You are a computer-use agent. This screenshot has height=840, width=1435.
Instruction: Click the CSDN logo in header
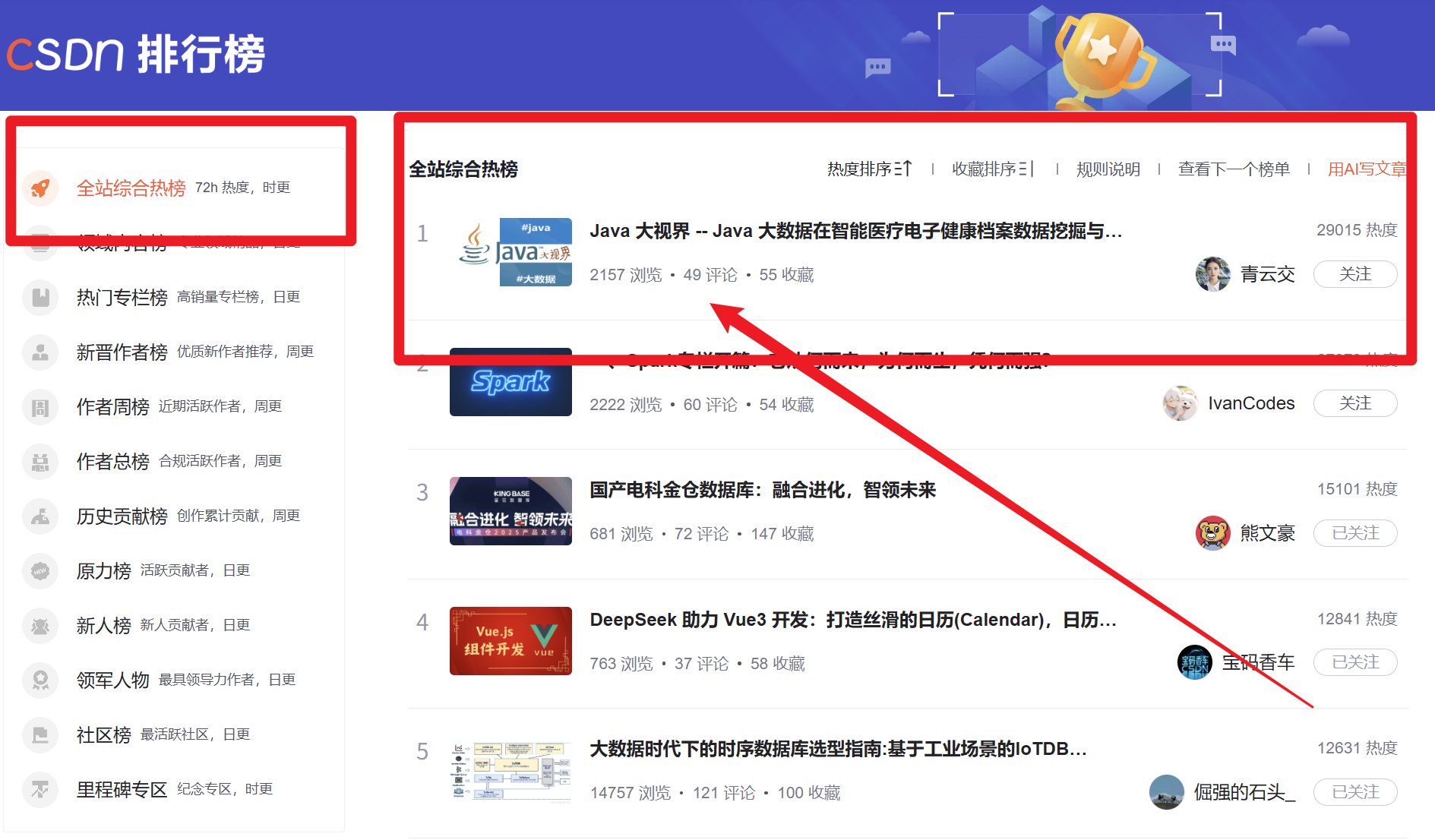tap(65, 55)
